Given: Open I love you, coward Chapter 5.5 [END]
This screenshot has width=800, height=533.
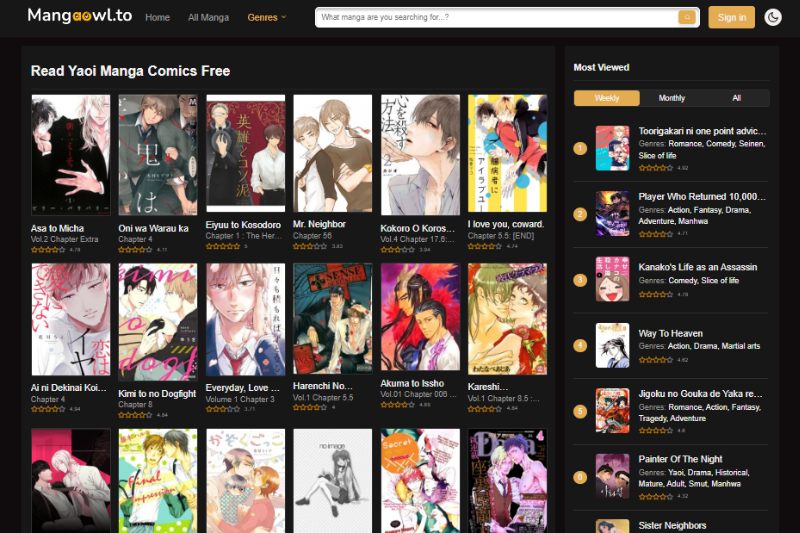Looking at the screenshot, I should pyautogui.click(x=501, y=236).
